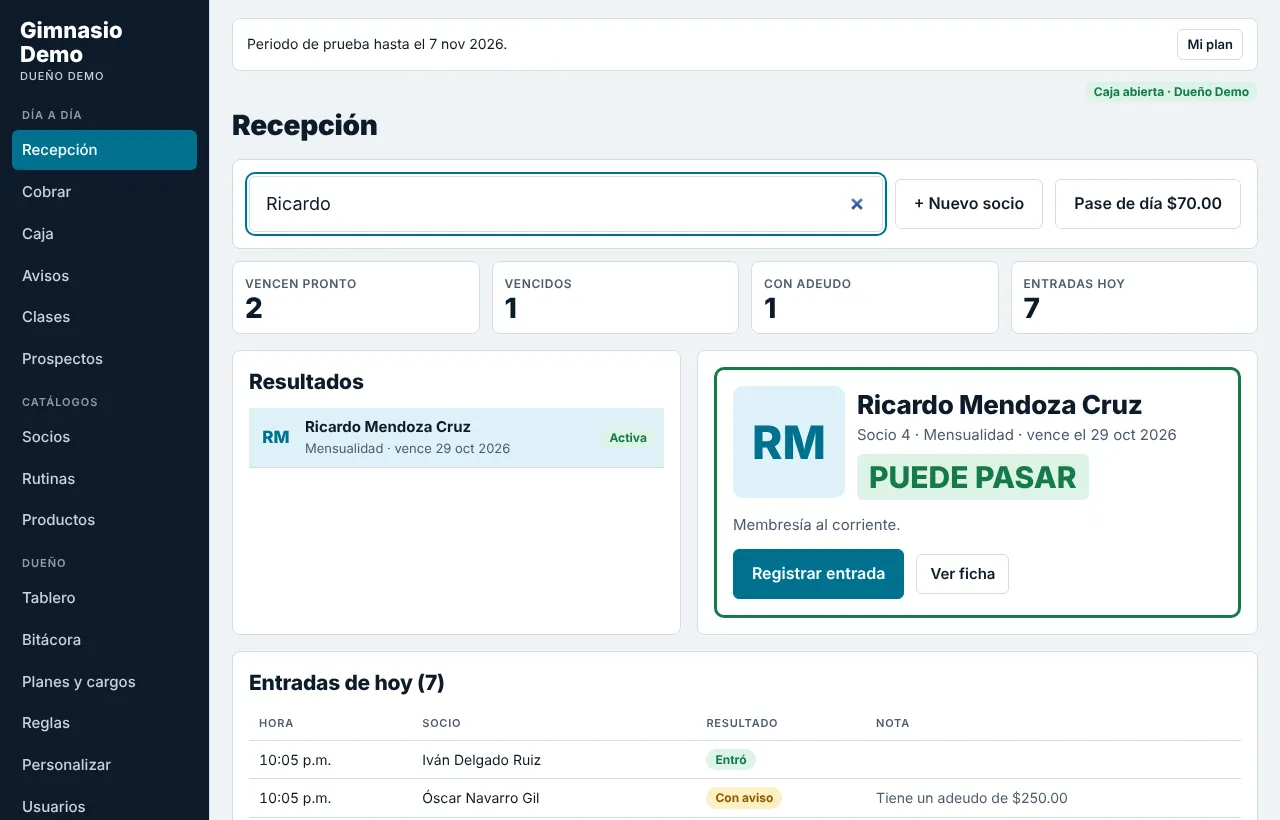This screenshot has width=1280, height=820.
Task: Open the Con adeudo stat card
Action: click(x=875, y=298)
